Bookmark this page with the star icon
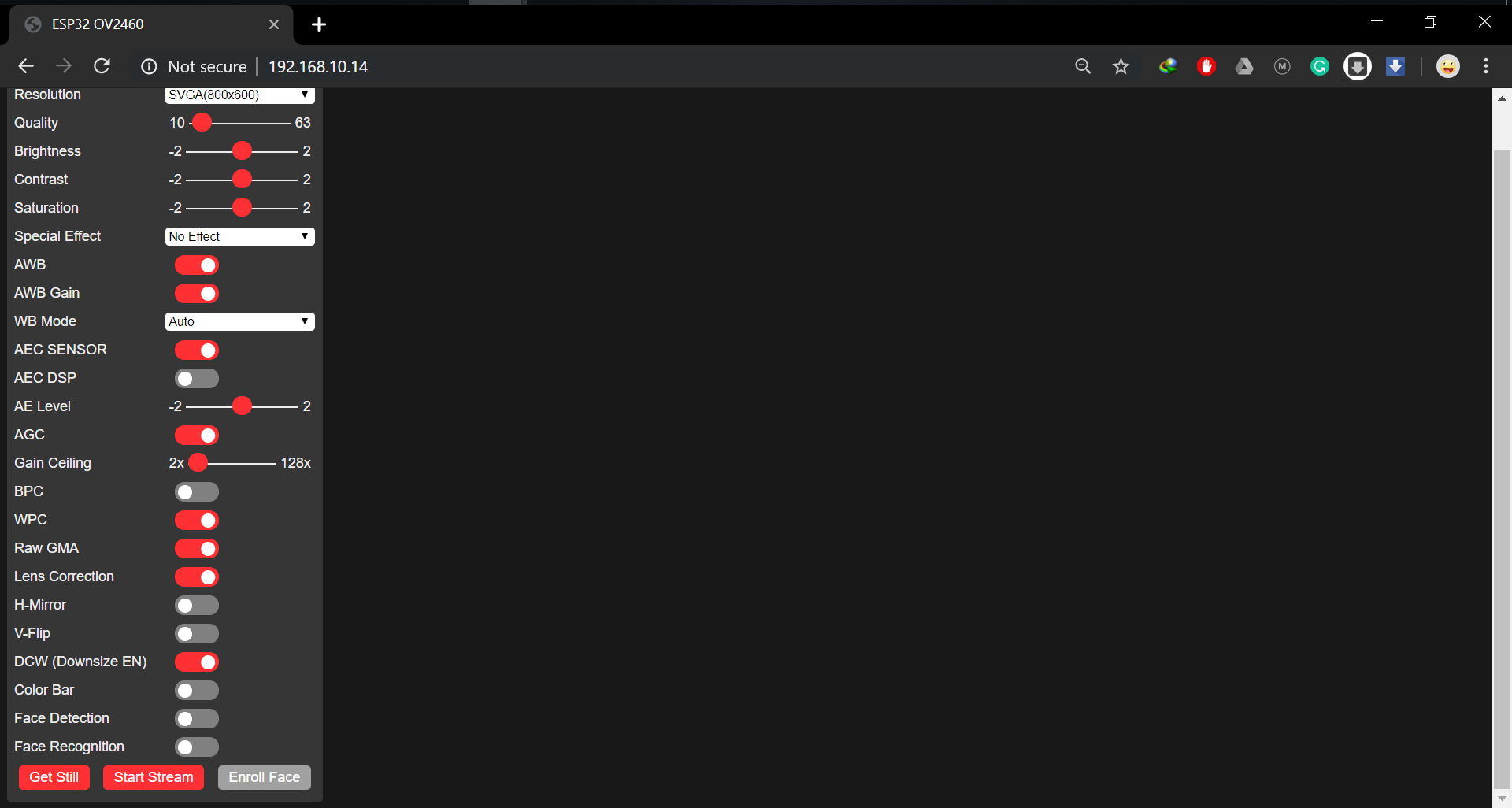 (x=1121, y=66)
